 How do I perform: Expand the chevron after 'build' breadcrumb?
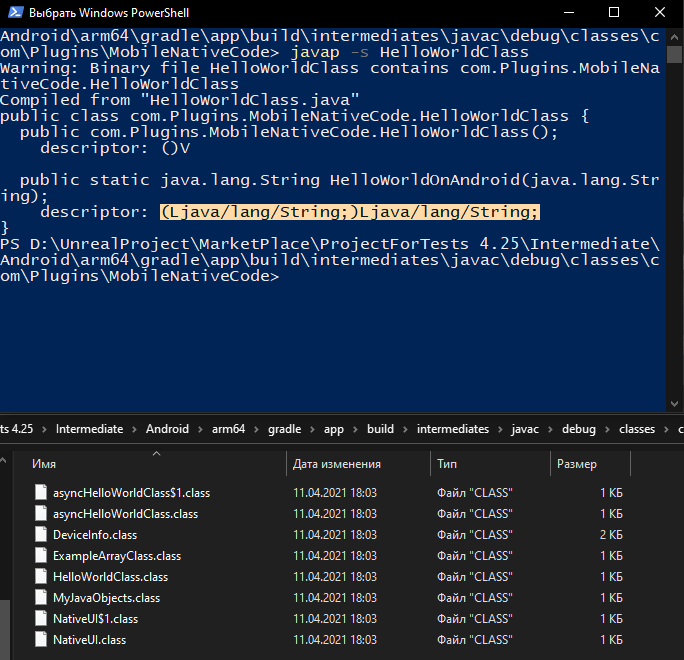tap(405, 430)
